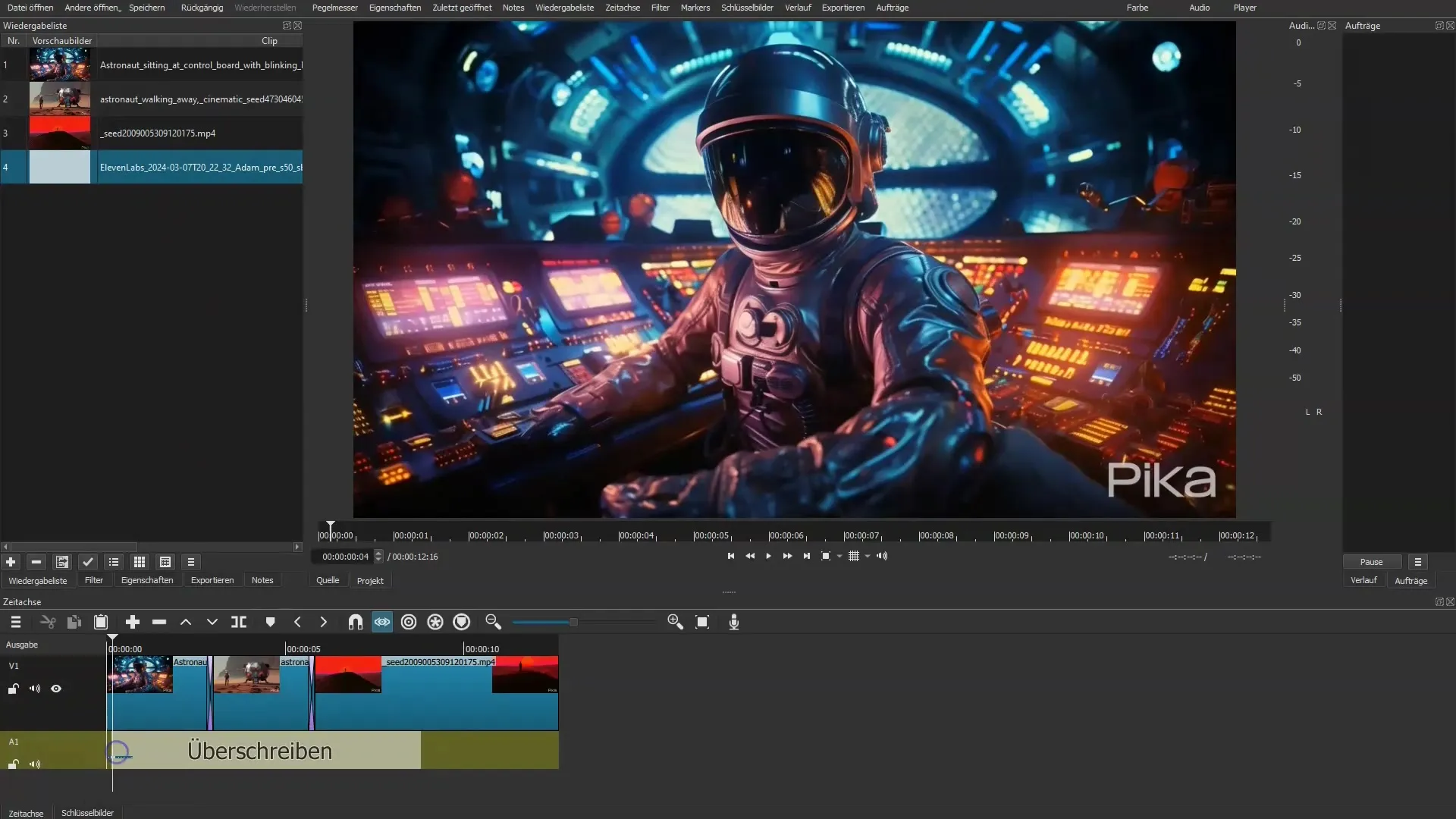Image resolution: width=1456 pixels, height=819 pixels.
Task: Ripple delete with timeline minus icon
Action: (159, 622)
